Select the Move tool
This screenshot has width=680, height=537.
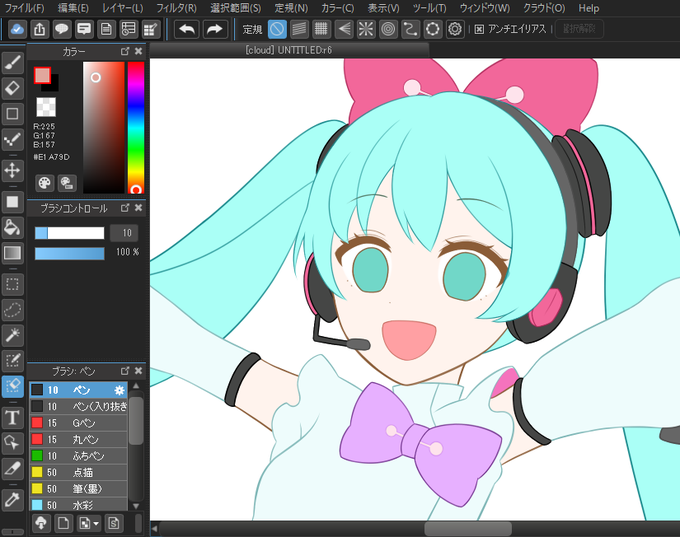click(12, 170)
